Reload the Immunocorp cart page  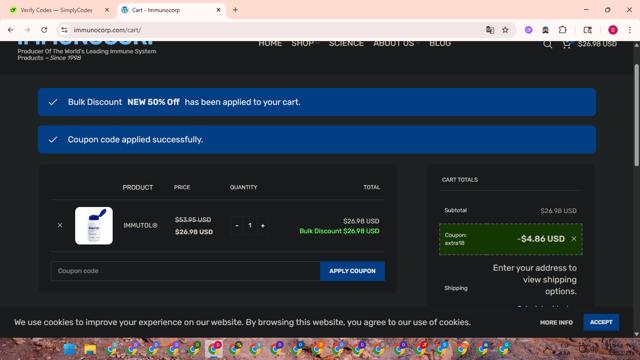tap(44, 30)
